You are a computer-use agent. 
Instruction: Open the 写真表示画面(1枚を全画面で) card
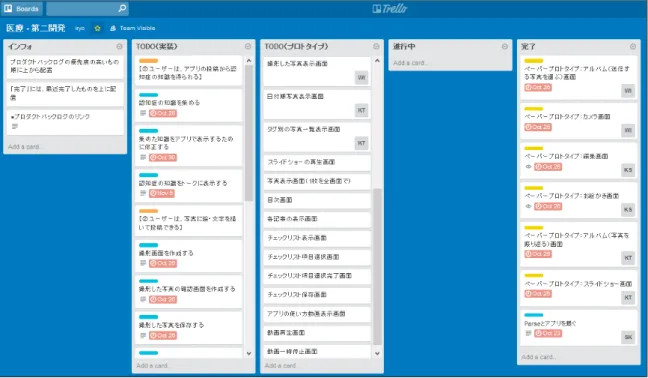pyautogui.click(x=317, y=181)
